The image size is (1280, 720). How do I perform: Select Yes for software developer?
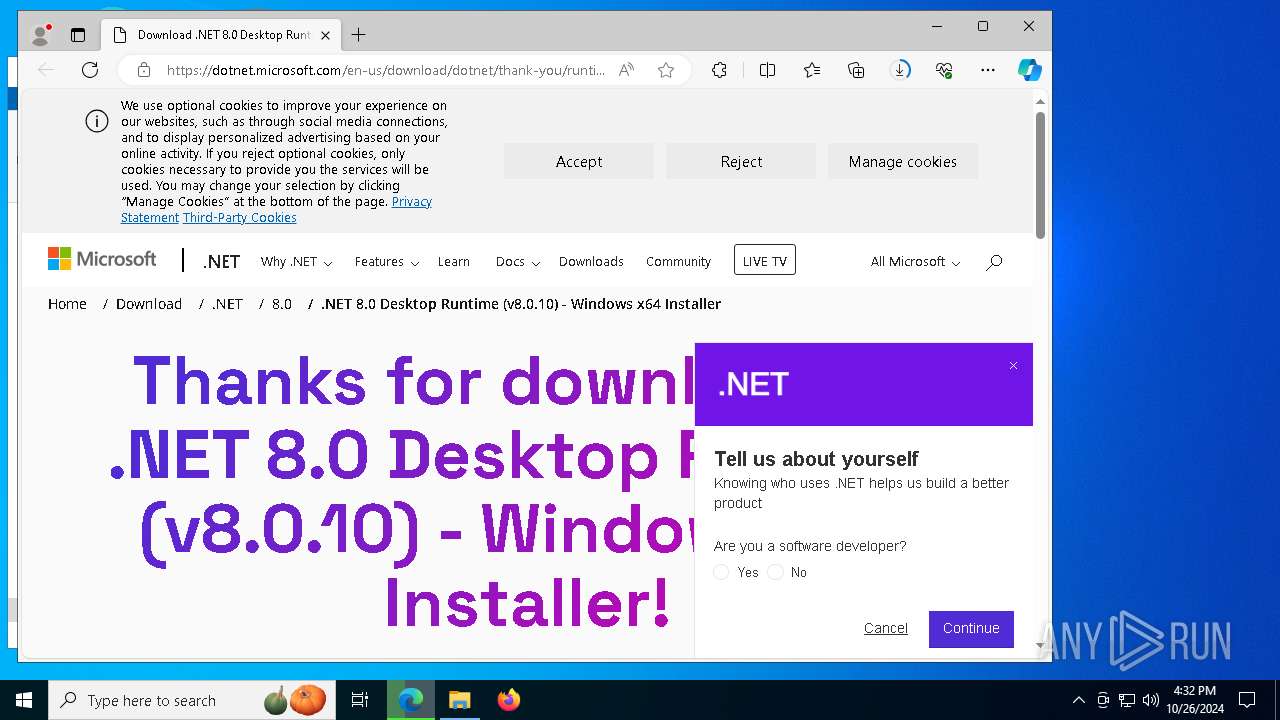click(721, 572)
